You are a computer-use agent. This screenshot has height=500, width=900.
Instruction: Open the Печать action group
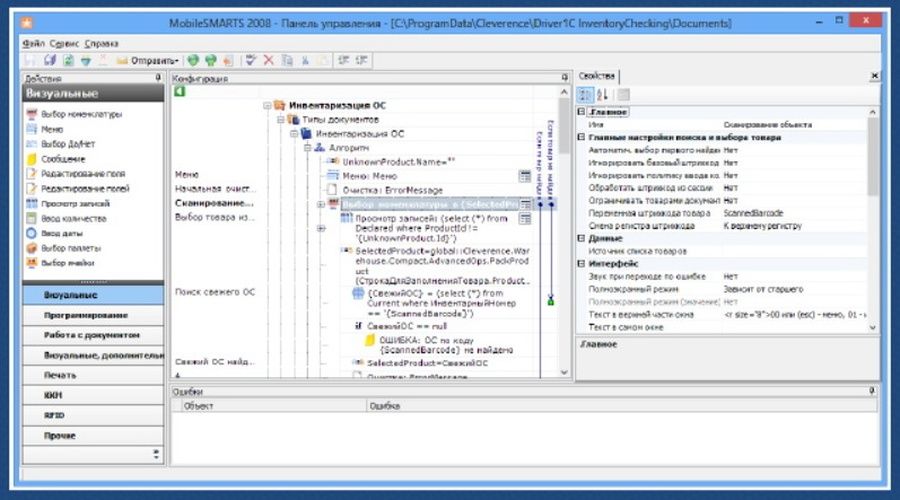pyautogui.click(x=93, y=375)
